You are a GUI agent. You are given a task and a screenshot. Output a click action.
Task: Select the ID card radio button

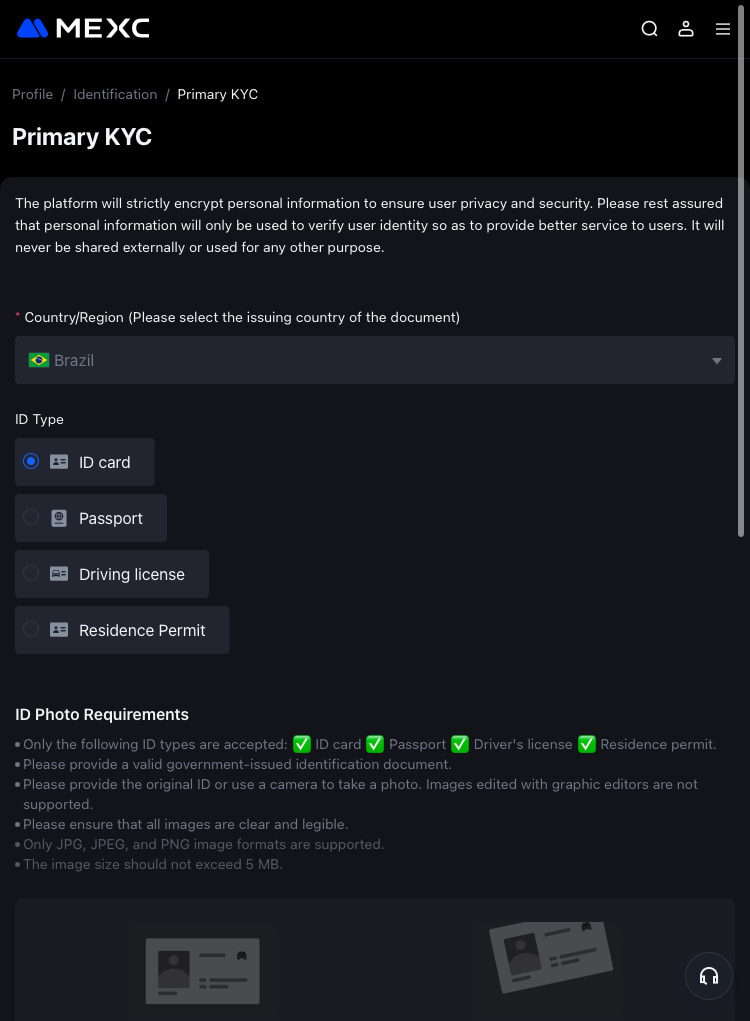pos(31,462)
